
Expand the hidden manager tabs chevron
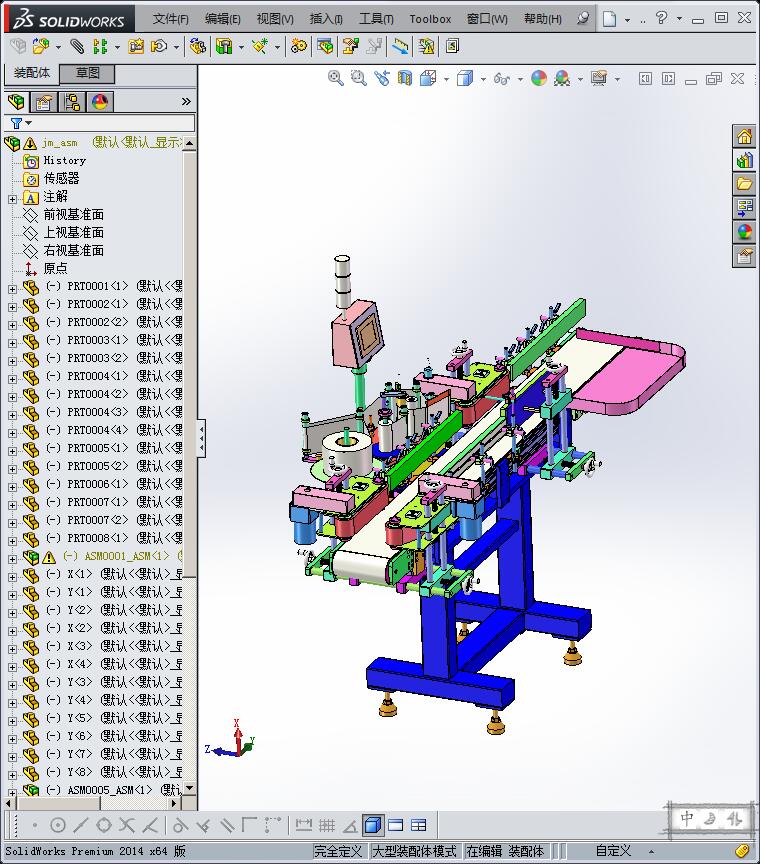click(x=186, y=101)
